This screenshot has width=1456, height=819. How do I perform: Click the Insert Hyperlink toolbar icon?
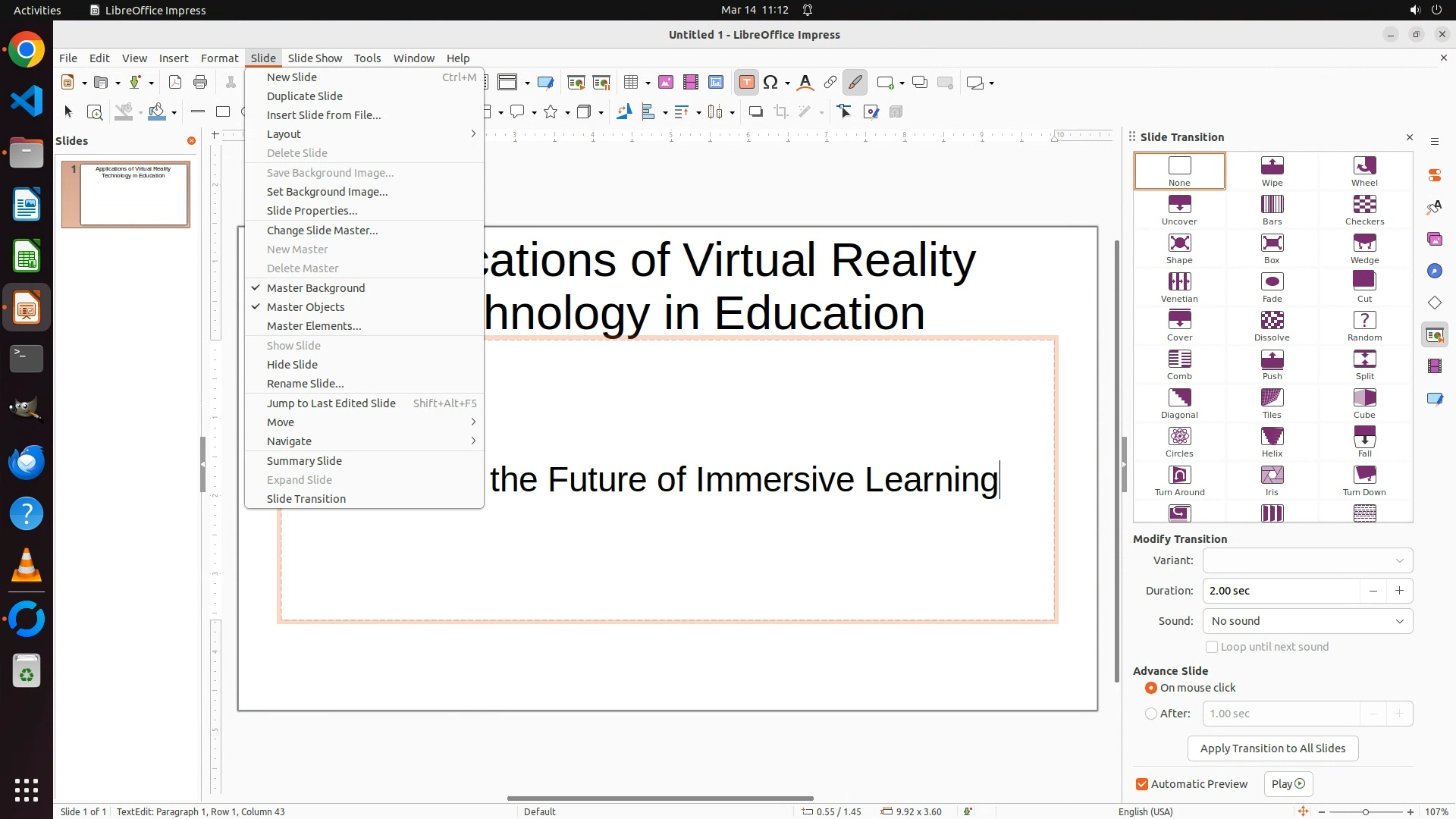[830, 83]
